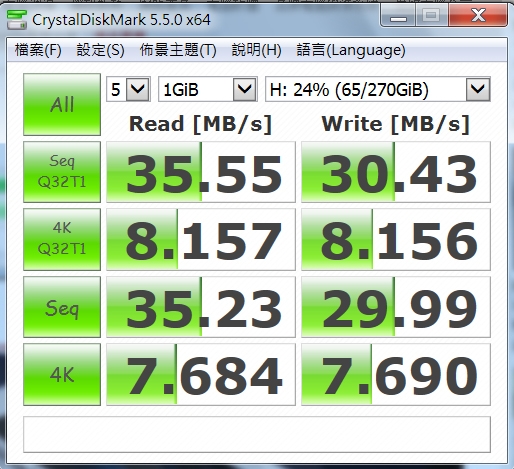Open the 檔案(F) menu
The width and height of the screenshot is (514, 469).
tap(38, 50)
